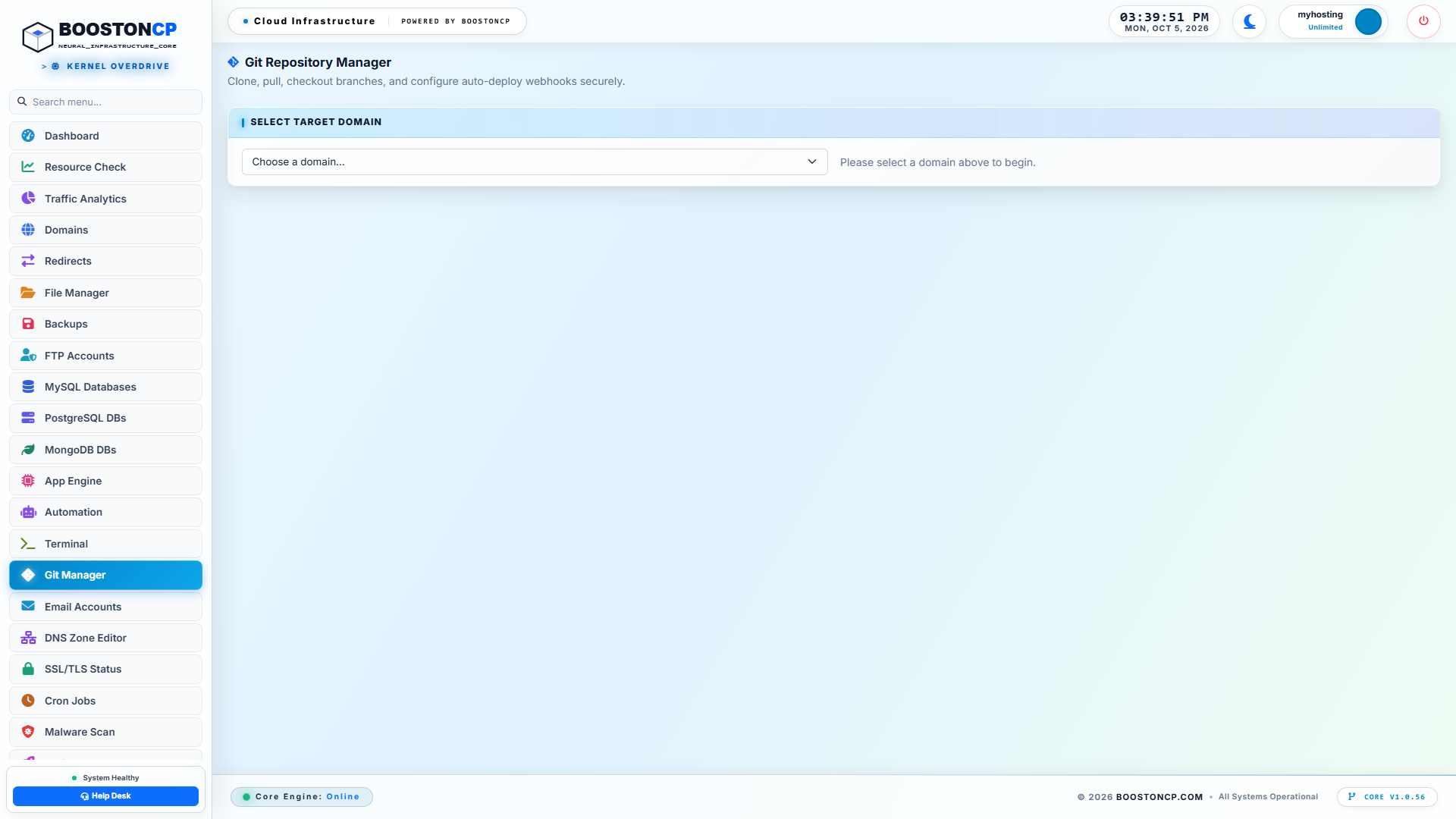Click the Terminal prompt icon
This screenshot has height=819, width=1456.
[28, 544]
